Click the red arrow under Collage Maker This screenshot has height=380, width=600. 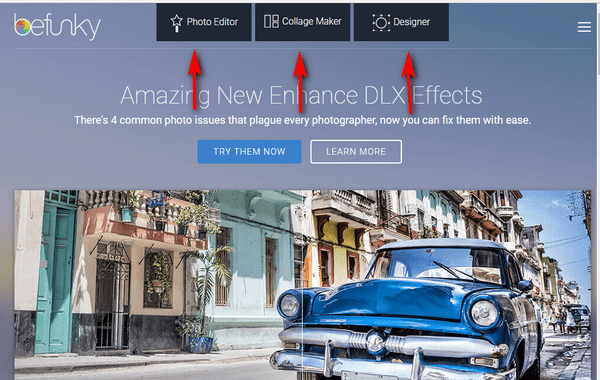(300, 82)
